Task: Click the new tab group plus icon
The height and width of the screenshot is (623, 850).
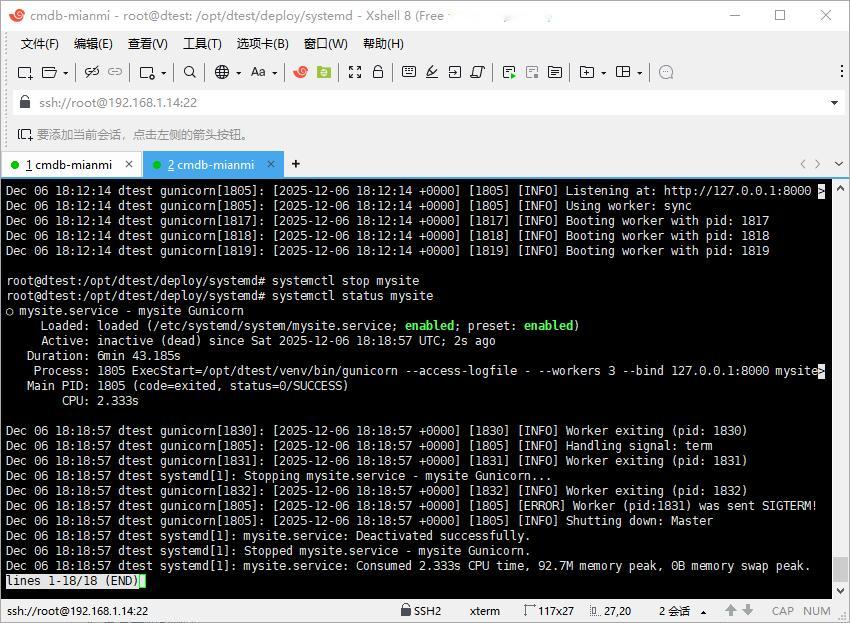Action: [587, 72]
